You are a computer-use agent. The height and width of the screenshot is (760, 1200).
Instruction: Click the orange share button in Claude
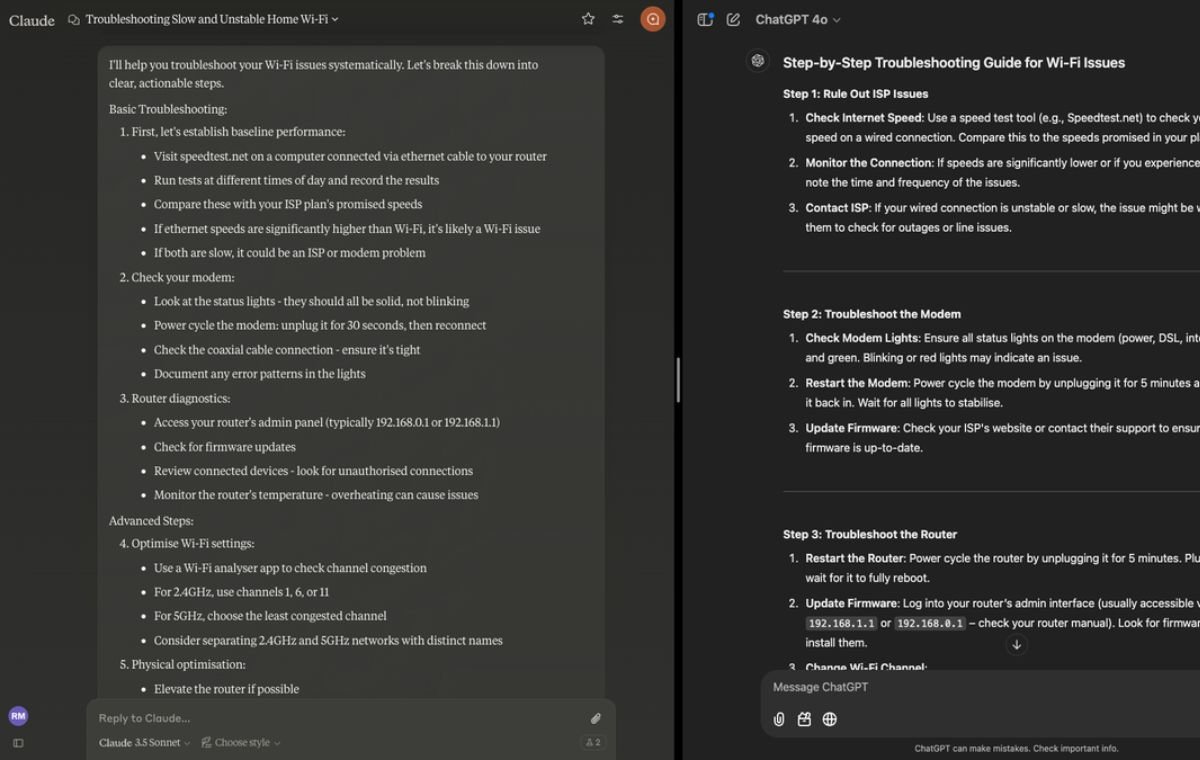pos(653,19)
